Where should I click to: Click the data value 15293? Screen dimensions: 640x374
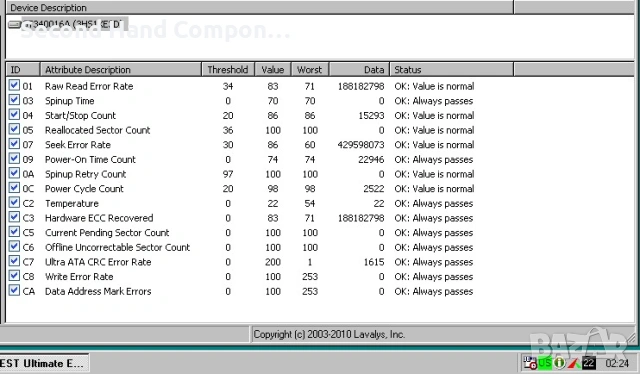[371, 116]
